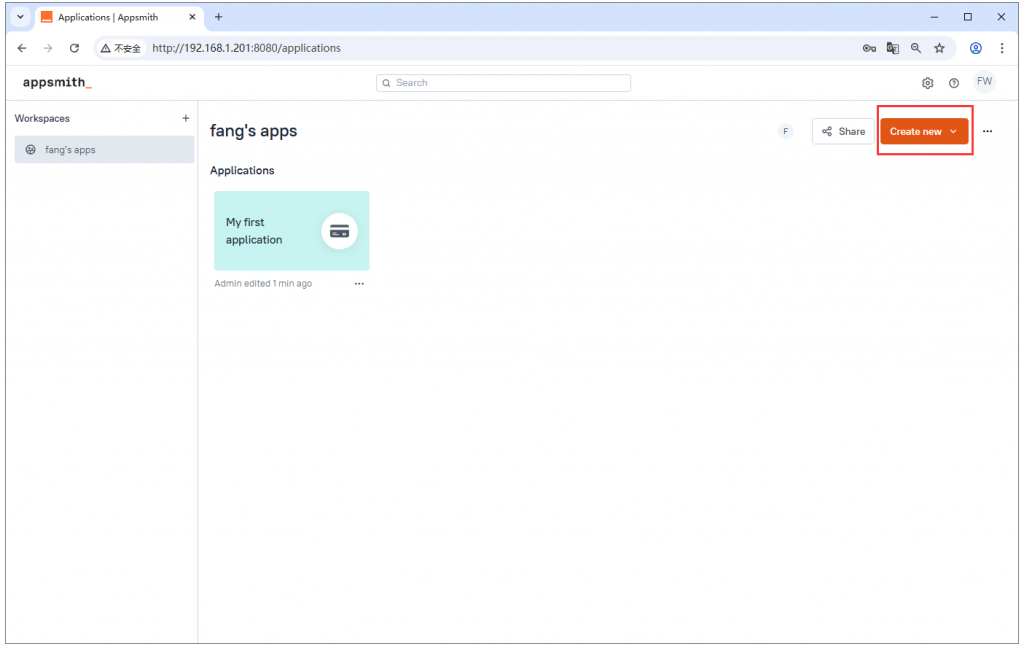This screenshot has height=649, width=1024.
Task: Open workspace three-dot options menu
Action: 987,132
